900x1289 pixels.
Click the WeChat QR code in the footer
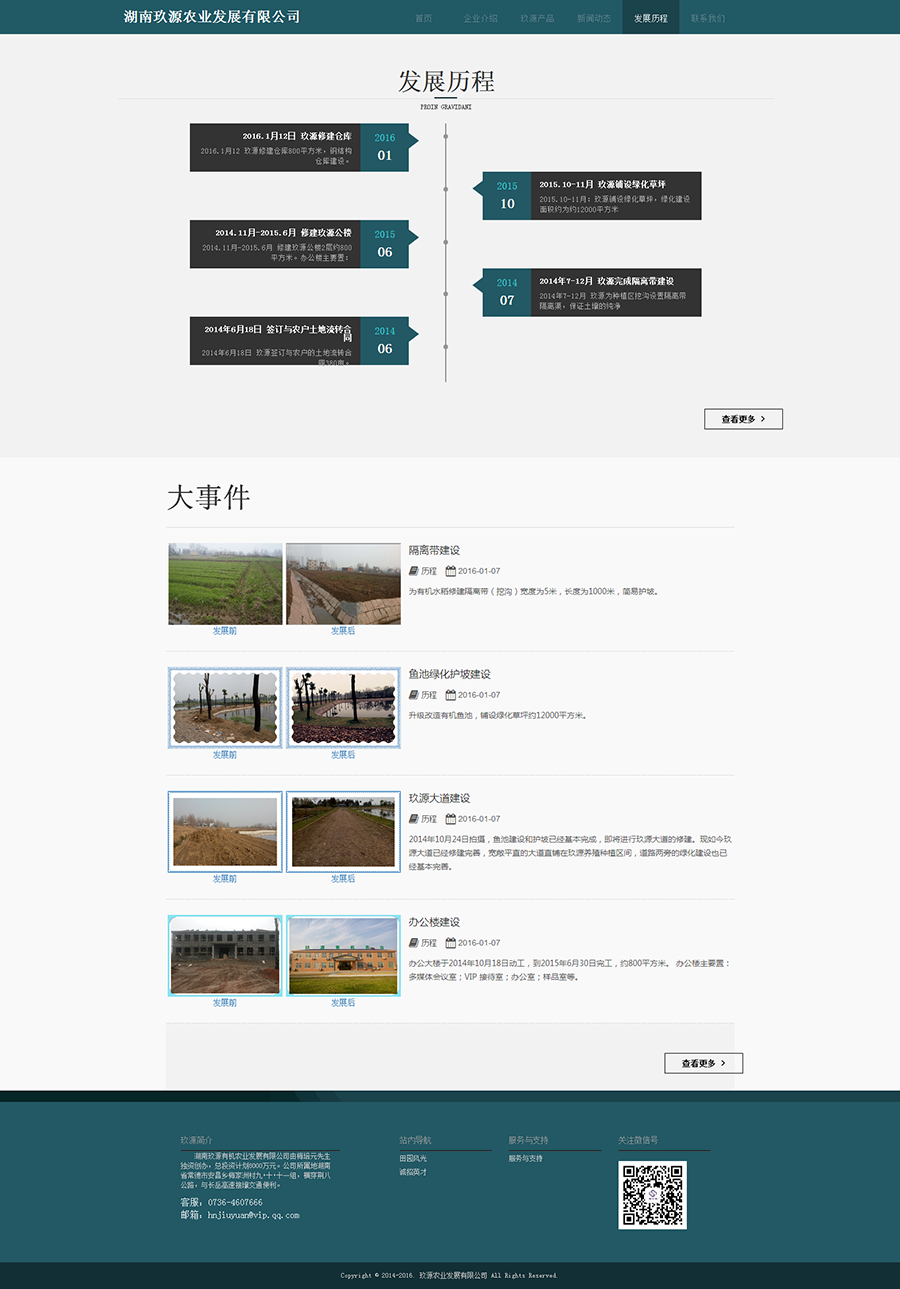652,1195
